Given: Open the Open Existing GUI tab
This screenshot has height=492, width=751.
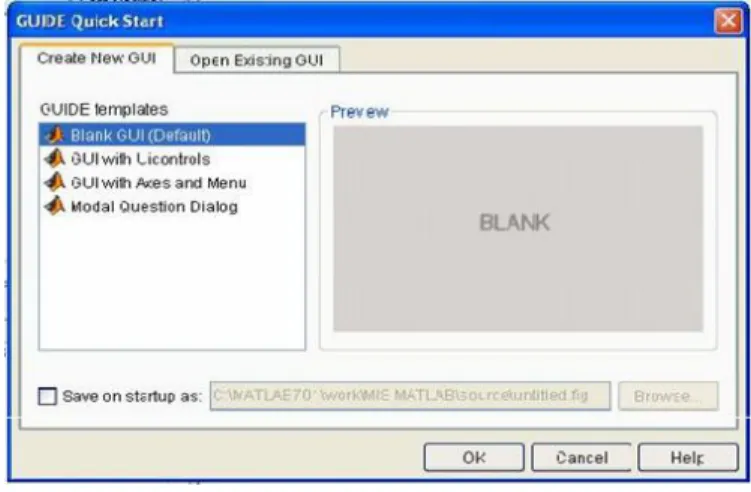Looking at the screenshot, I should click(x=257, y=60).
